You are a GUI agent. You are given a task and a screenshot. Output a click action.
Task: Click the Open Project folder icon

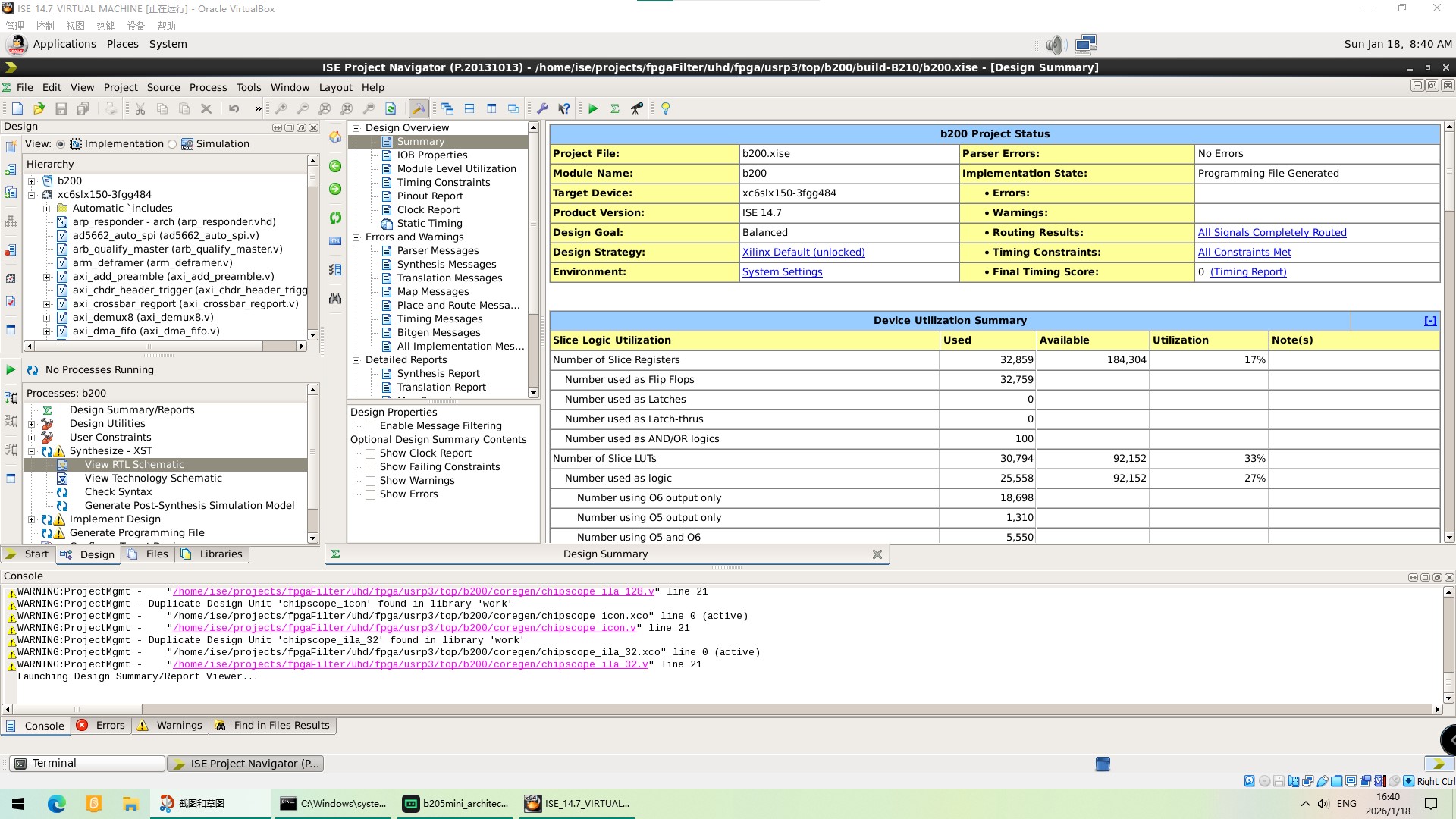point(39,108)
